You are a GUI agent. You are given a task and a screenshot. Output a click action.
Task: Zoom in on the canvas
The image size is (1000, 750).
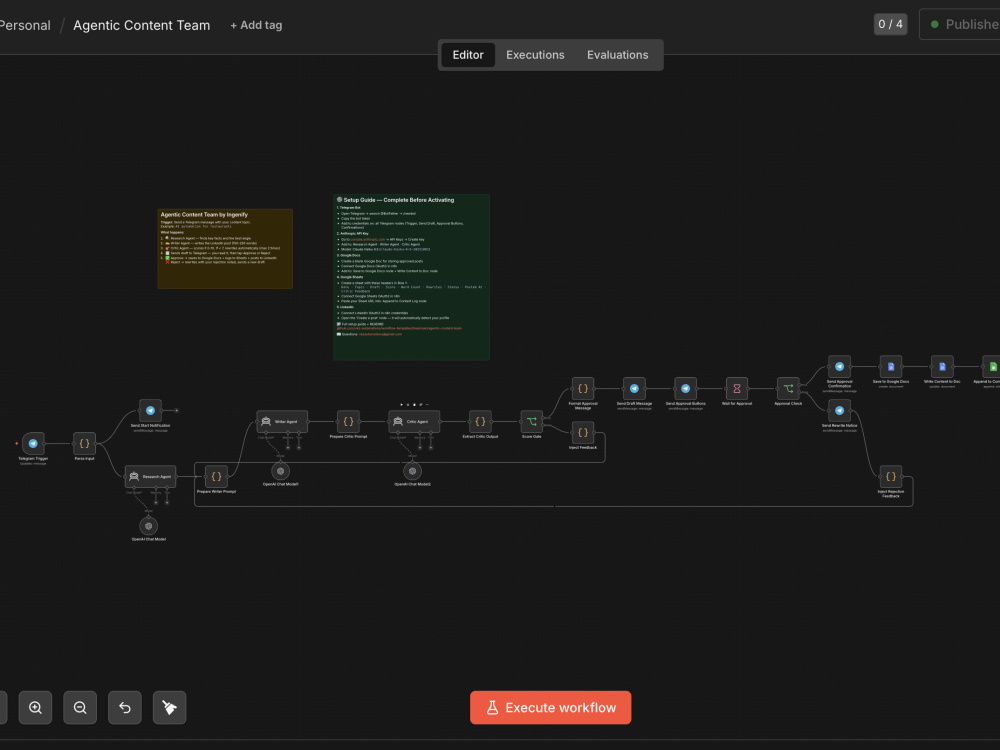[36, 707]
